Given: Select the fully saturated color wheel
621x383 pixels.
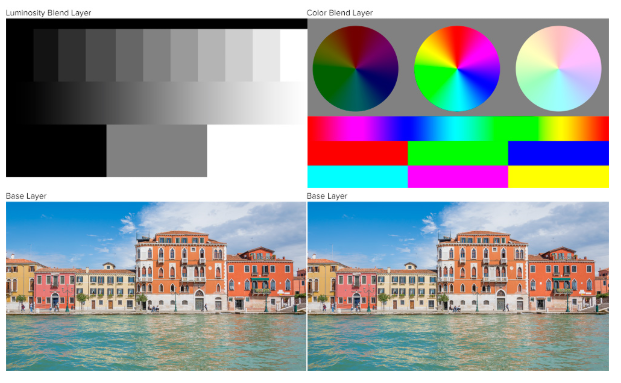Looking at the screenshot, I should tap(457, 69).
